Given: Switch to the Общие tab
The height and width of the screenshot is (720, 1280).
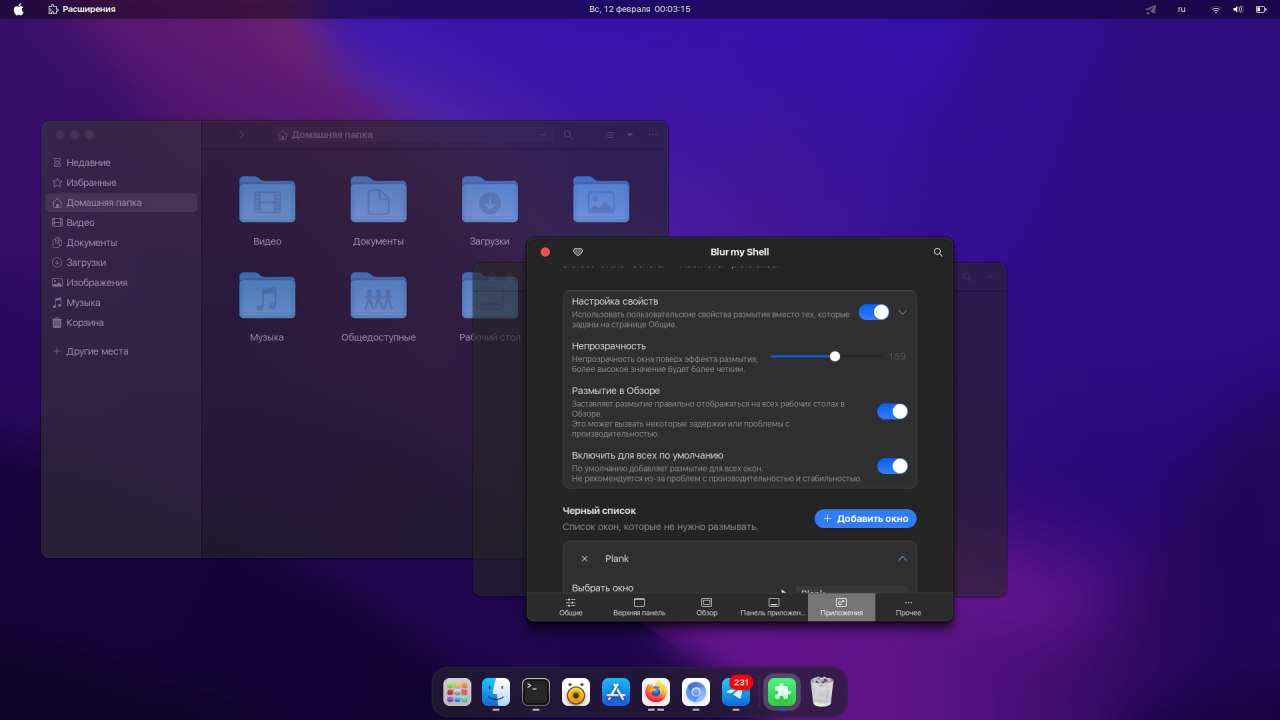Looking at the screenshot, I should tap(571, 607).
